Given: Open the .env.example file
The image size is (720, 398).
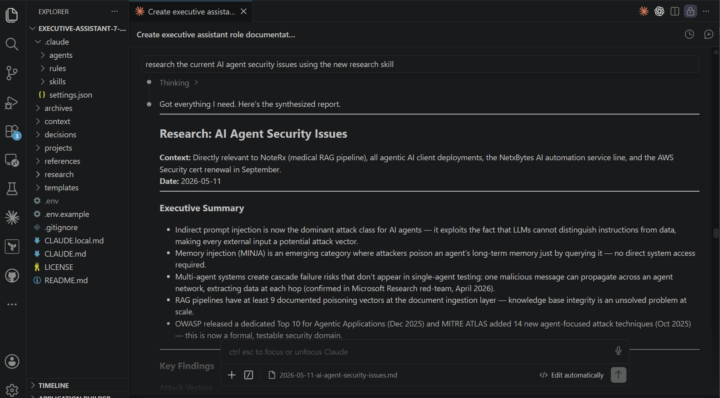Looking at the screenshot, I should [x=77, y=214].
